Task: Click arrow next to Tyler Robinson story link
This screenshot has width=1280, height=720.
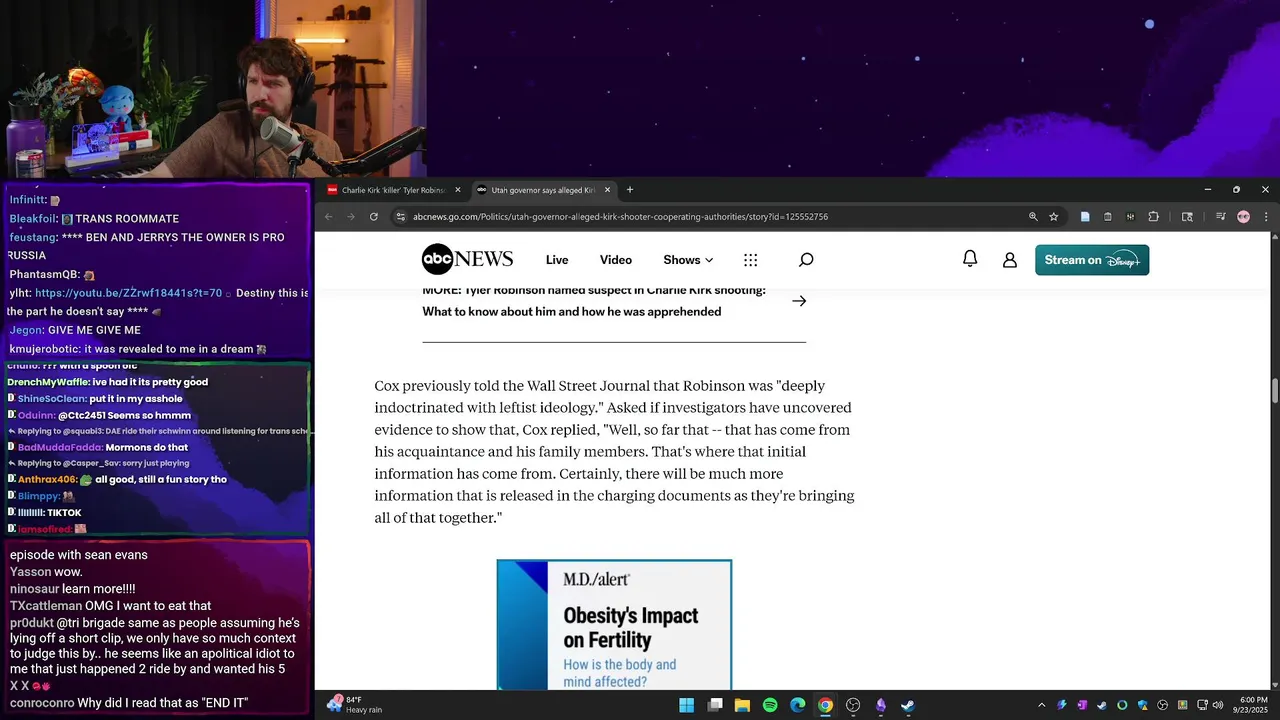Action: click(799, 301)
